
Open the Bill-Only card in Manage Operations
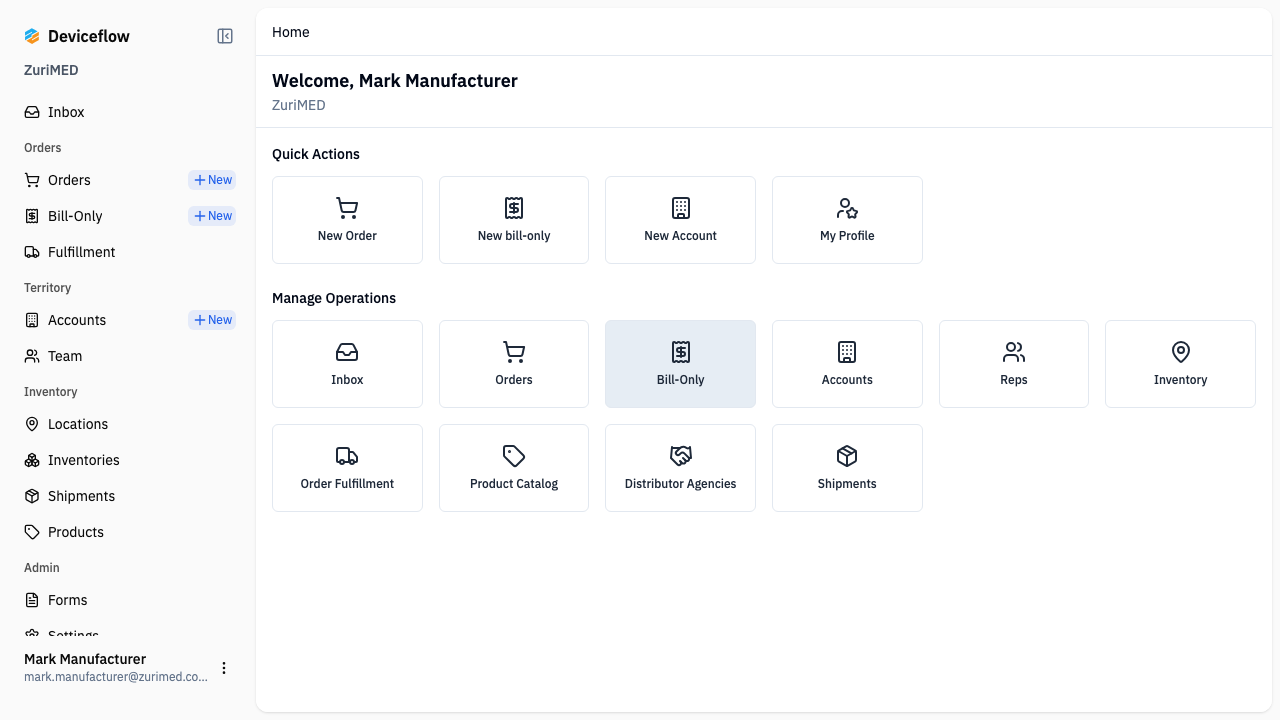[680, 364]
